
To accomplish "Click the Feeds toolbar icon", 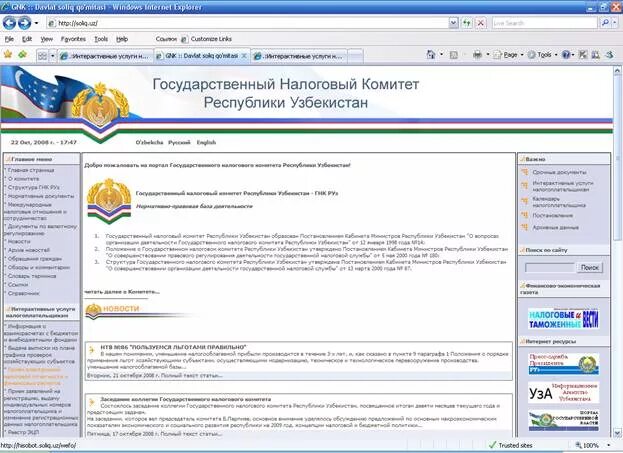I will tap(453, 55).
